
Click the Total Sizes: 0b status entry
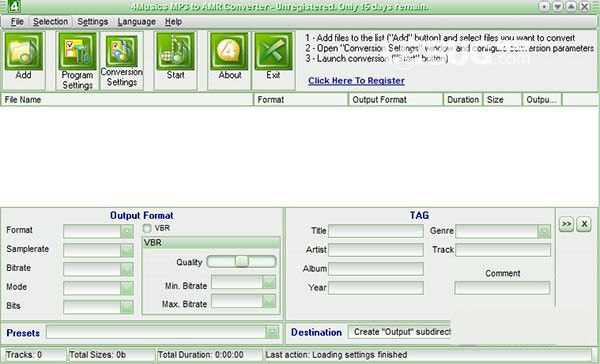click(111, 355)
